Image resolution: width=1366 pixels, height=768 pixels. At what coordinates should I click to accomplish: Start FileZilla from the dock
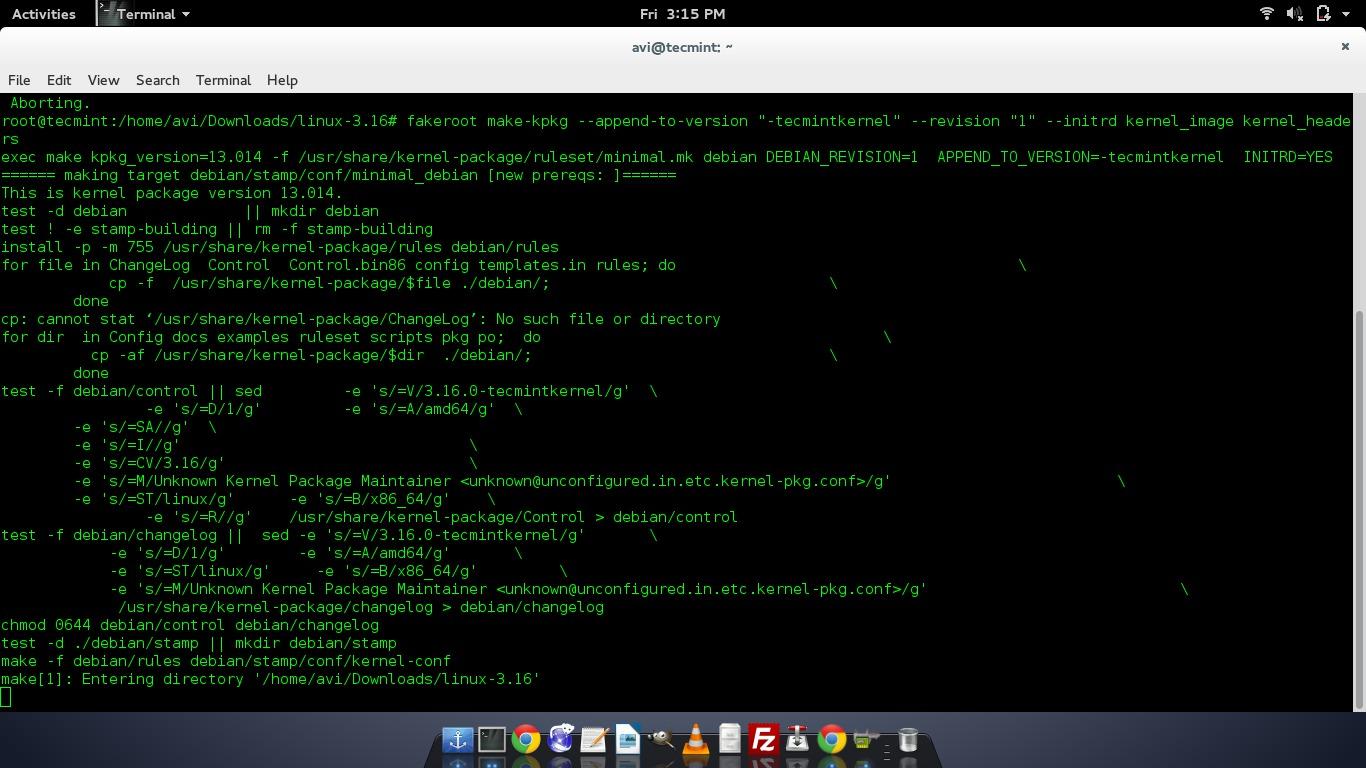pyautogui.click(x=763, y=740)
